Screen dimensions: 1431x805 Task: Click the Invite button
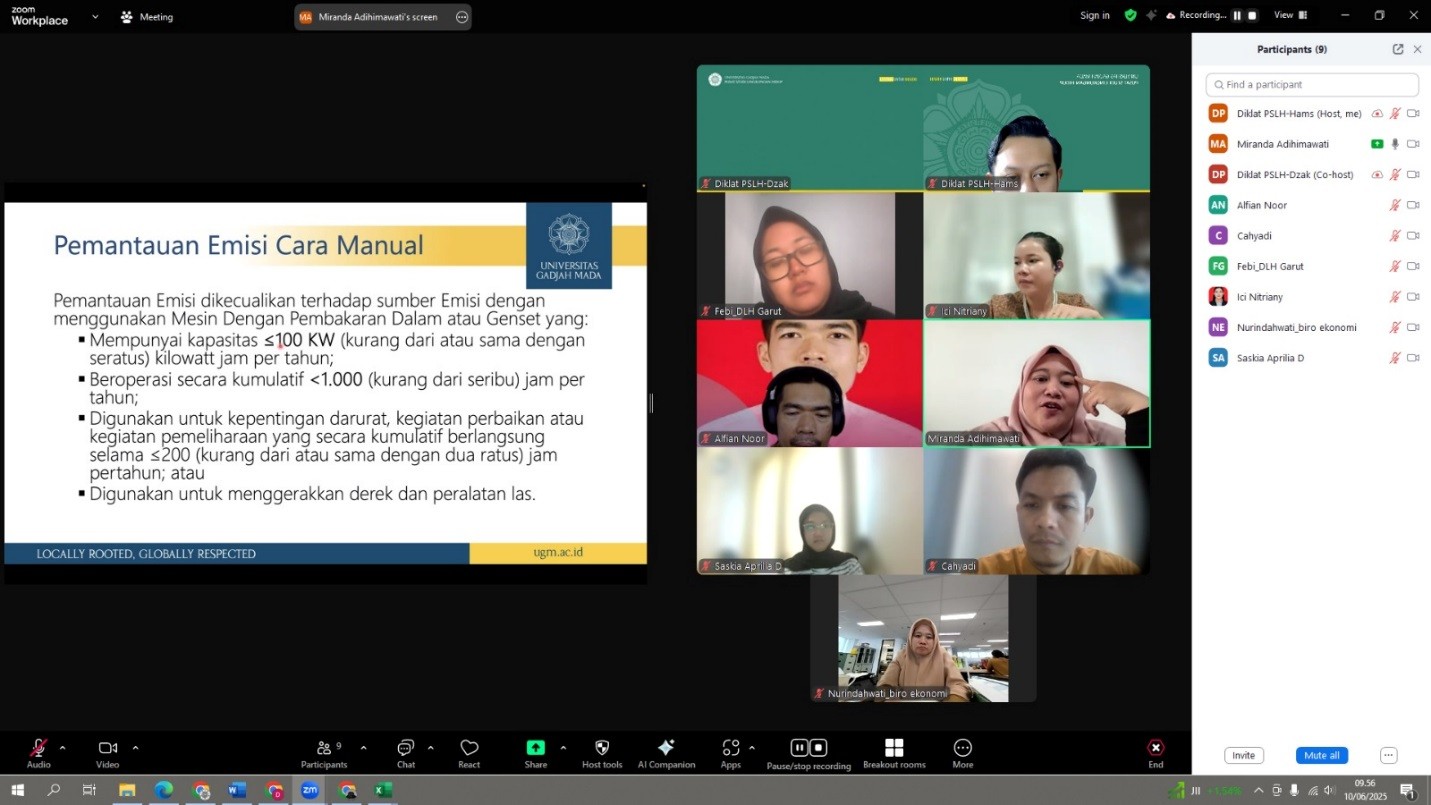pos(1243,756)
